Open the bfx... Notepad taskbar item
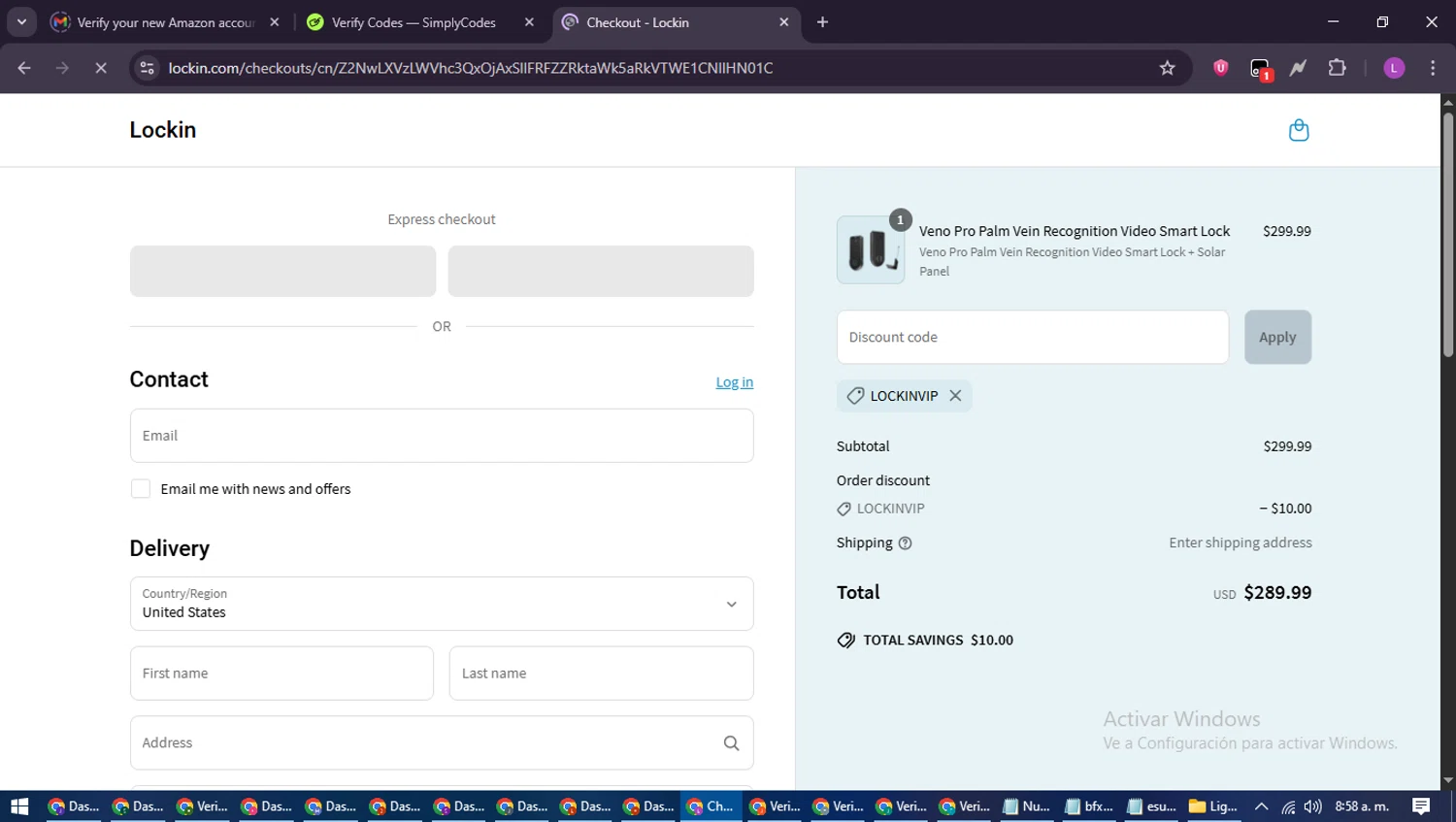Screen dimensions: 1456x822 [x=1088, y=806]
